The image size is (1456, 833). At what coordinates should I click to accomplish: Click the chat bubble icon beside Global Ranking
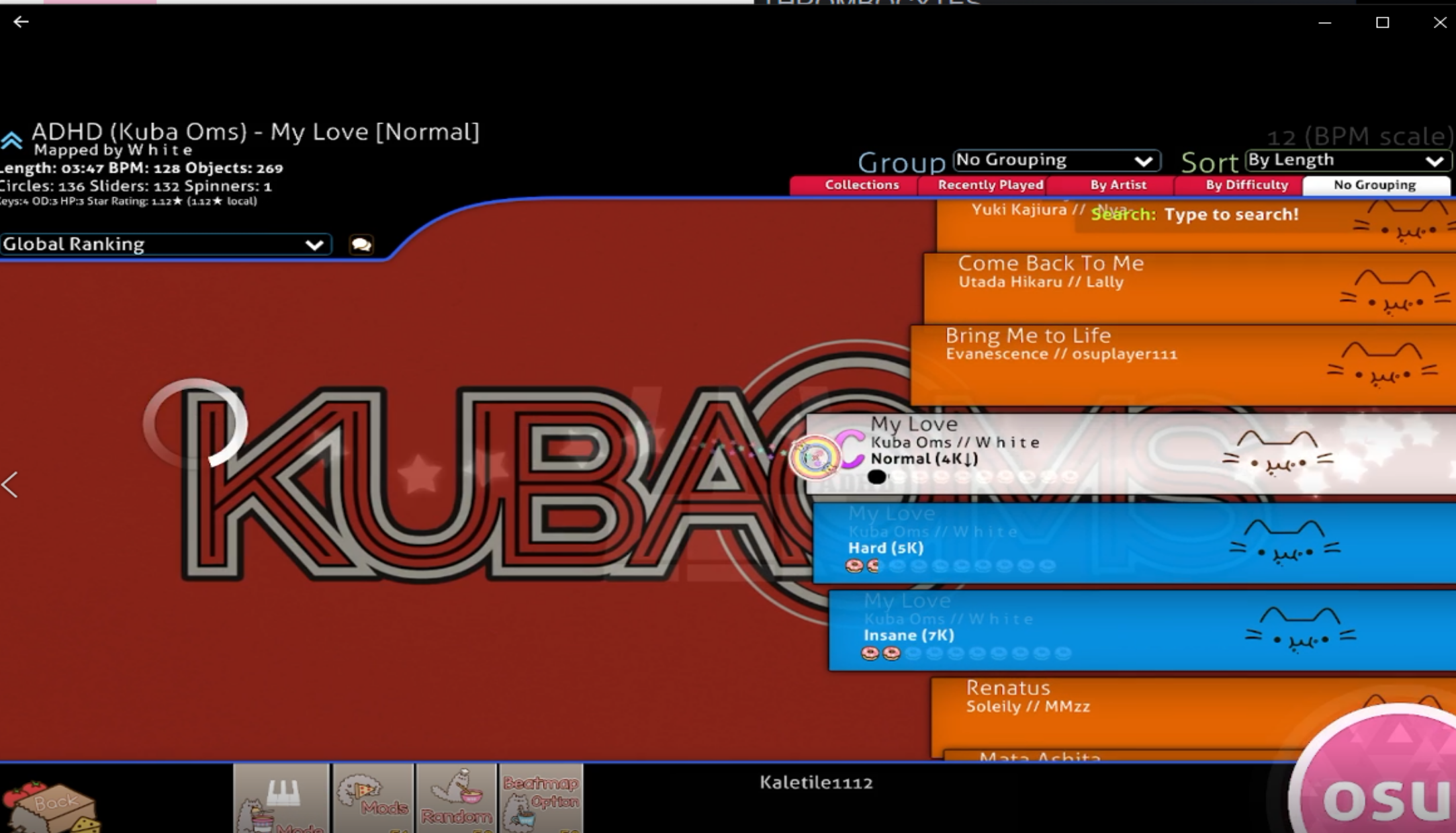point(361,245)
